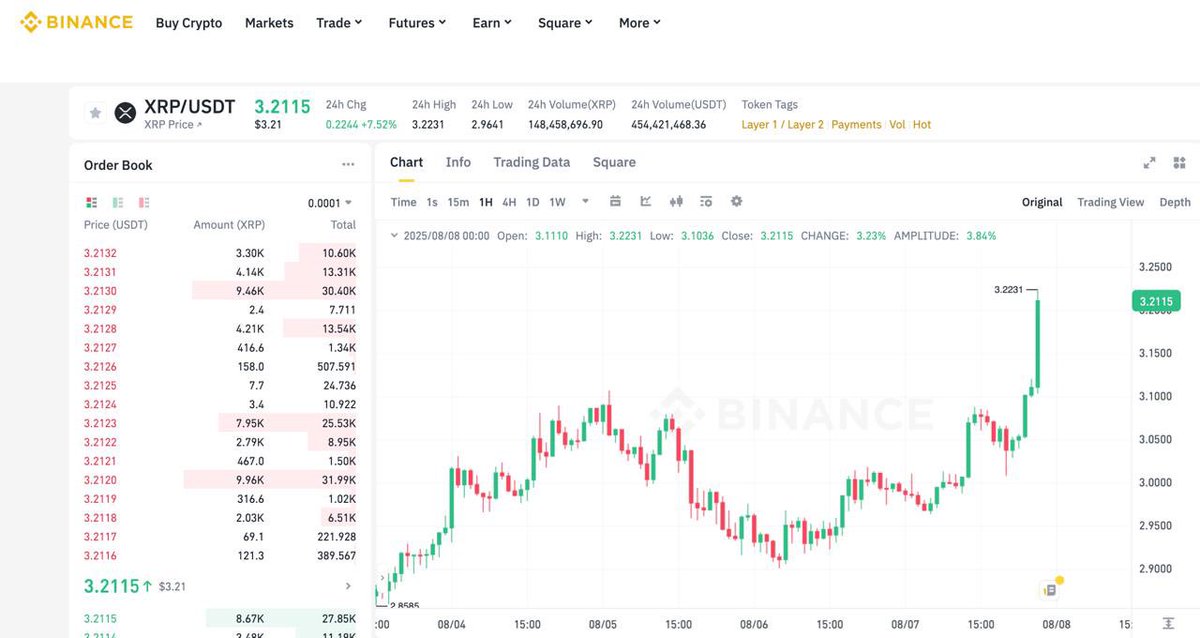Click the news note icon on chart

(1049, 589)
